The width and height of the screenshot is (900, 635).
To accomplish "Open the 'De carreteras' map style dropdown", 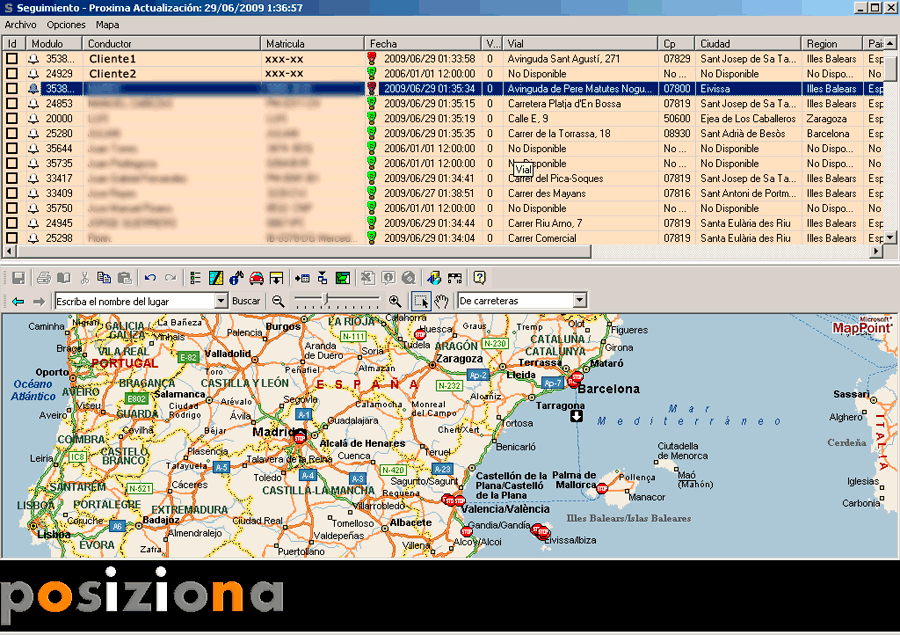I will pyautogui.click(x=580, y=300).
